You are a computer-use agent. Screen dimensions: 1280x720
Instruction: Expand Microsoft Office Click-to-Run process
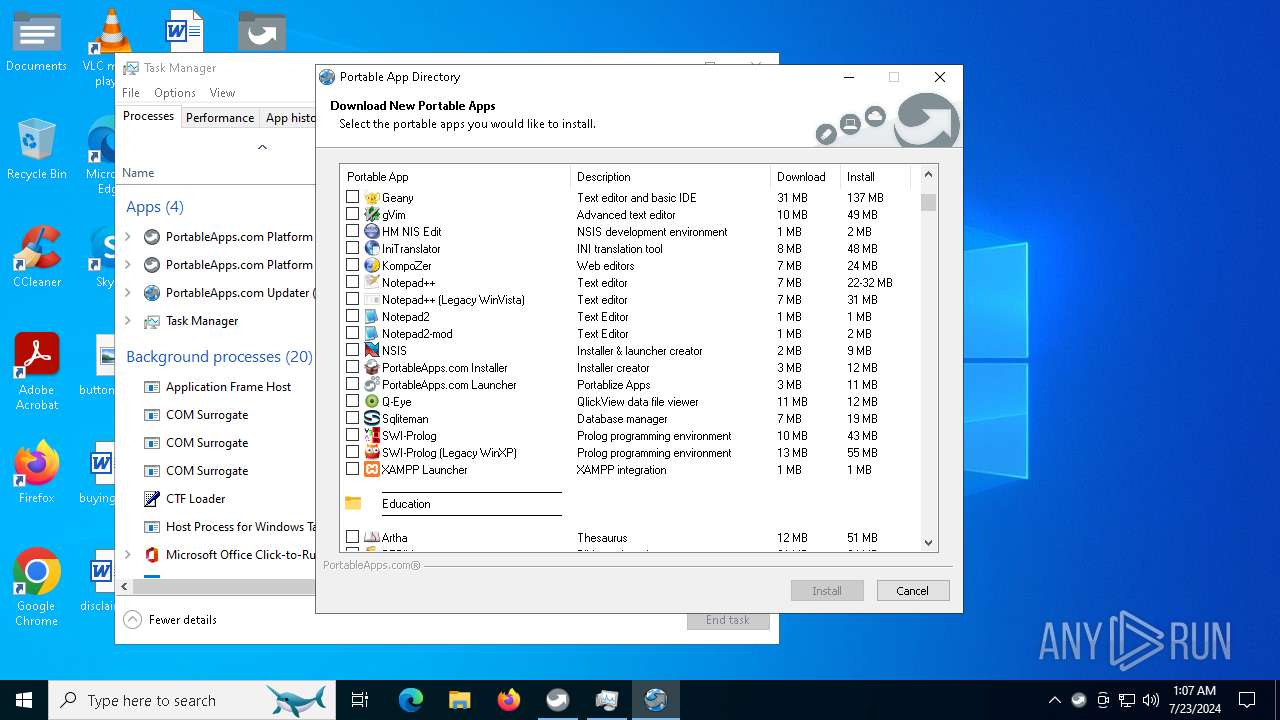pos(127,555)
